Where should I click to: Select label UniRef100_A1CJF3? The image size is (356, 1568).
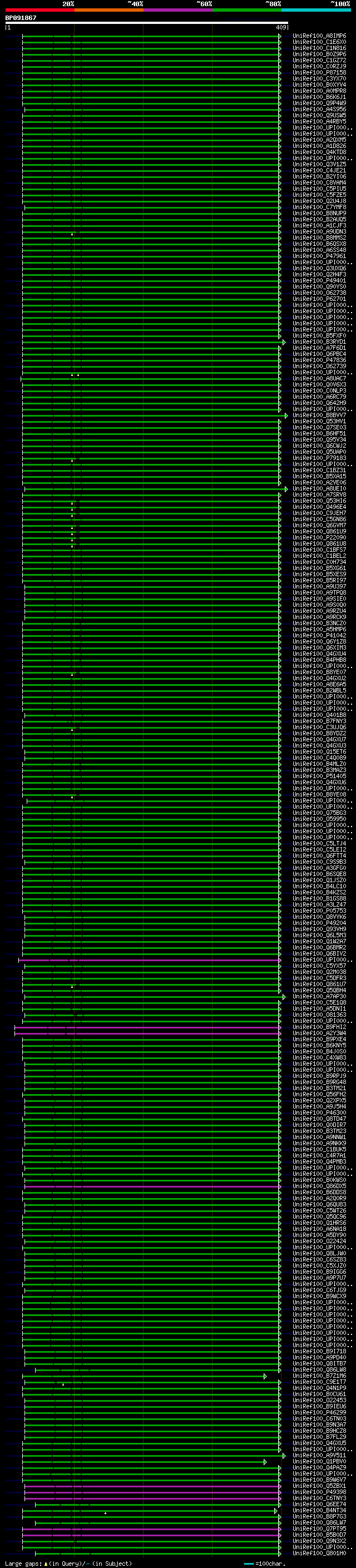coord(319,225)
